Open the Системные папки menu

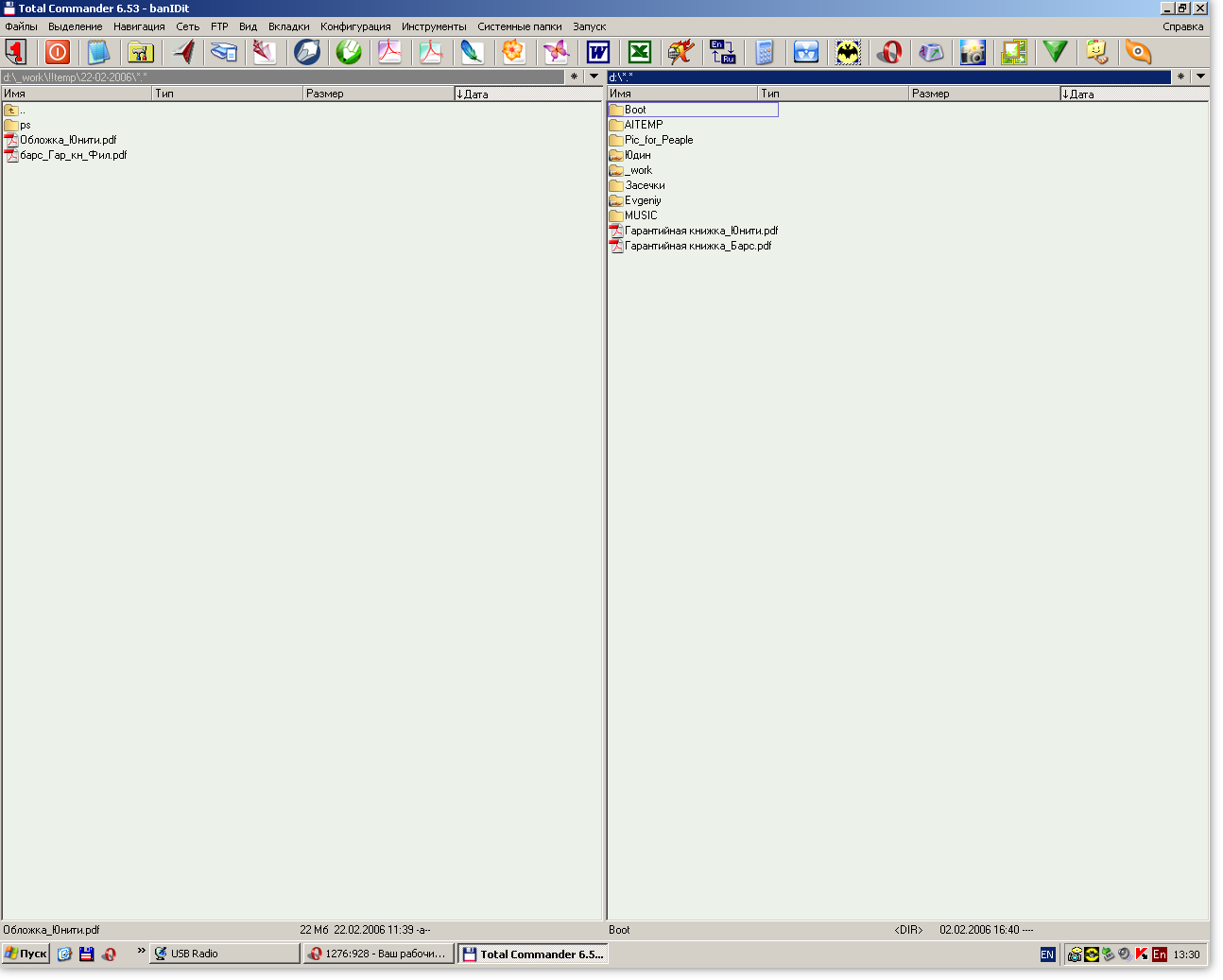tap(519, 26)
